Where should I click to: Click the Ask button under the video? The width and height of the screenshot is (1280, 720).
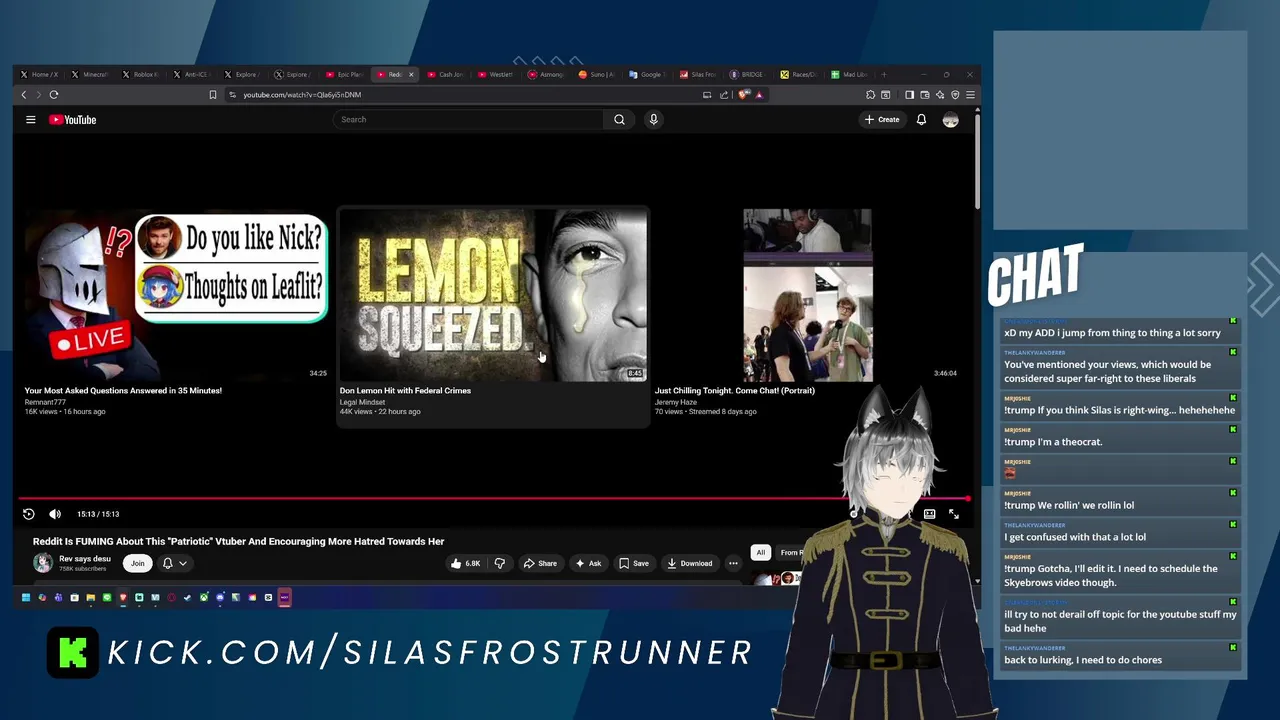pyautogui.click(x=588, y=563)
